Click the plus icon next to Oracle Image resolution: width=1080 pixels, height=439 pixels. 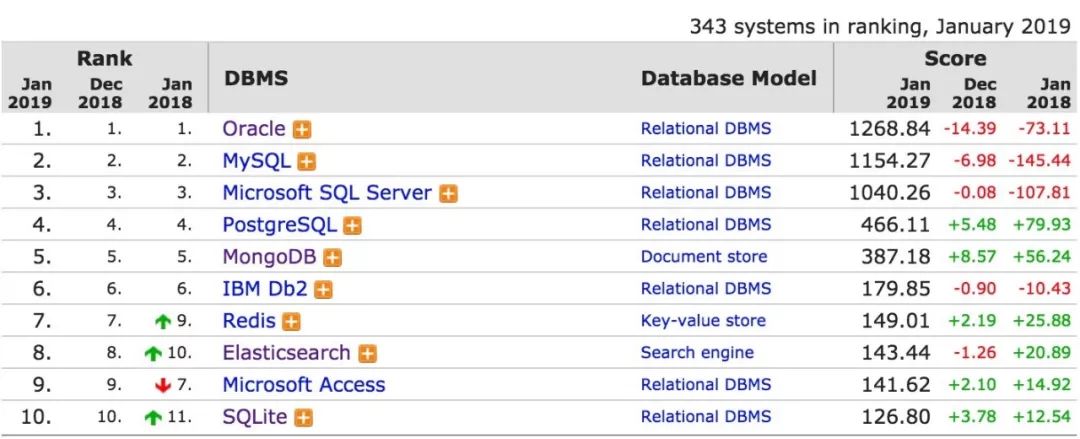tap(301, 130)
